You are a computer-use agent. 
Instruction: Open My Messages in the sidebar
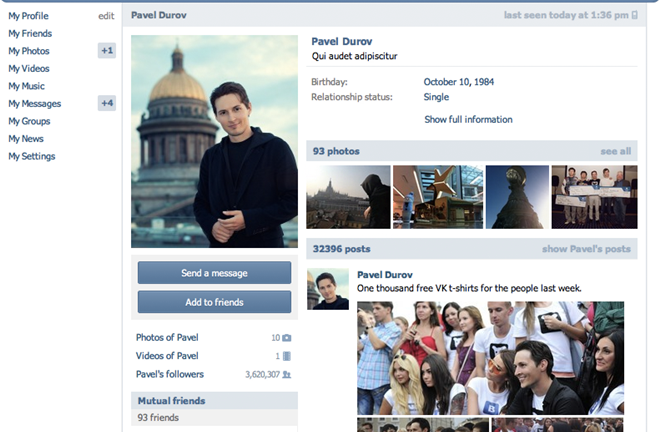(x=35, y=104)
